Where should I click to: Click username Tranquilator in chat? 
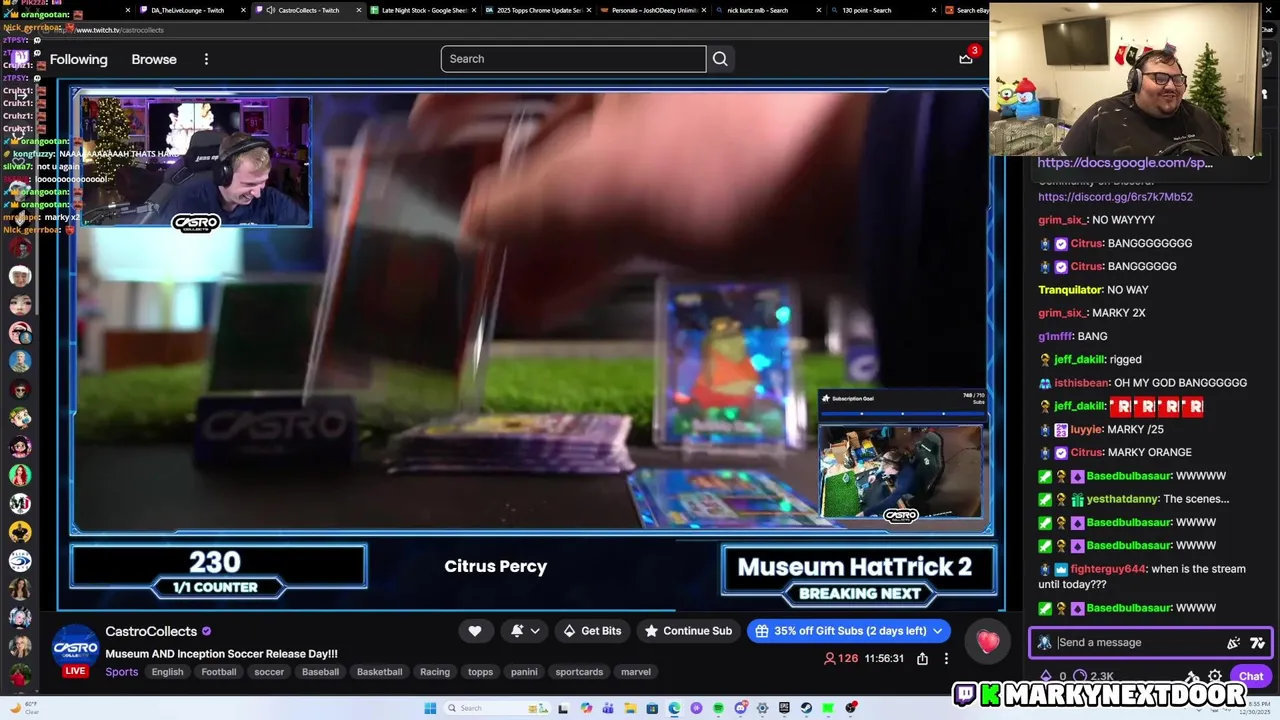(x=1070, y=290)
